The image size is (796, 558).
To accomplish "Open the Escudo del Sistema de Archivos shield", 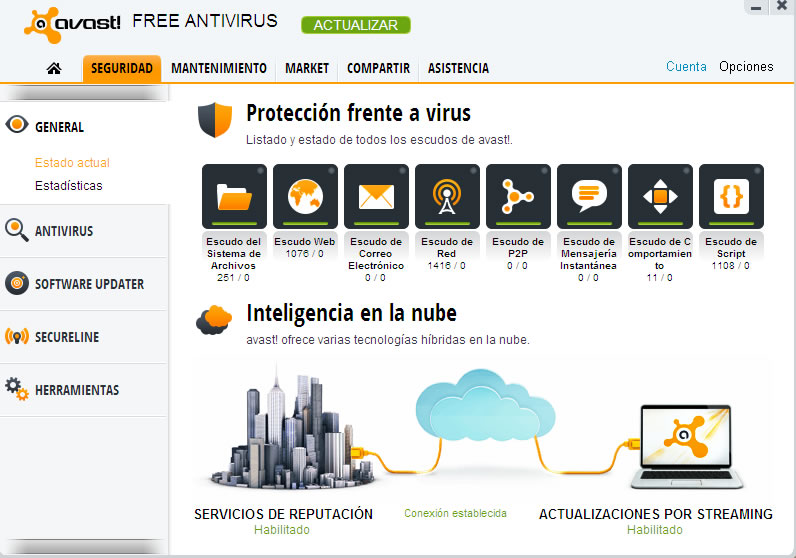I will tap(234, 196).
